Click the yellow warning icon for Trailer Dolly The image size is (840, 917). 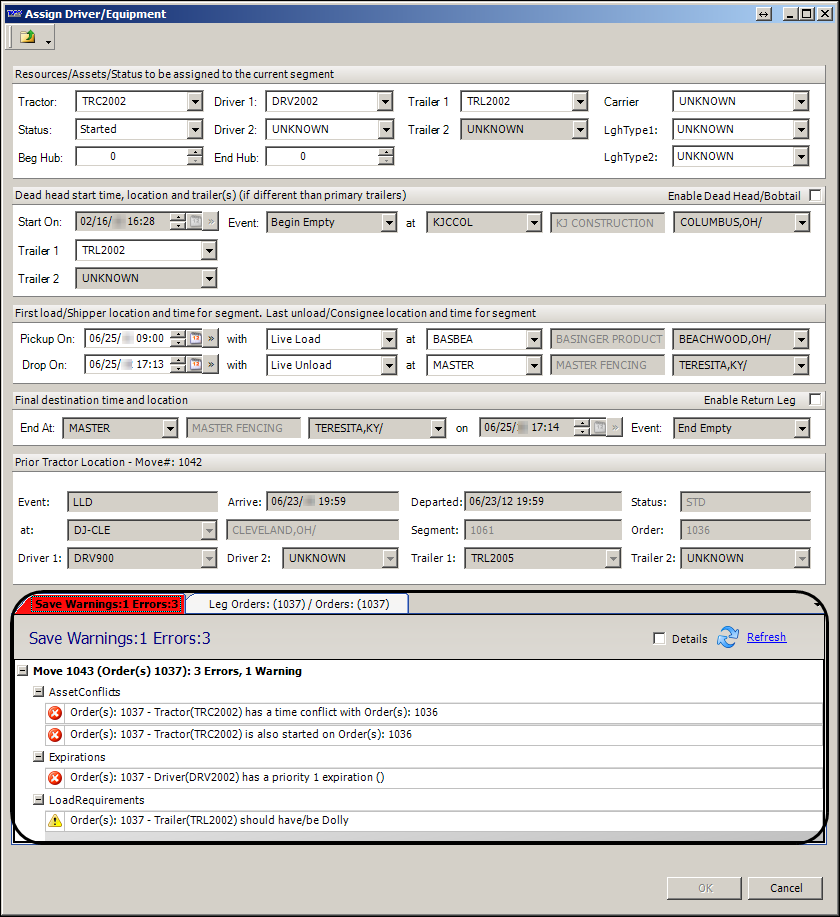(x=56, y=821)
